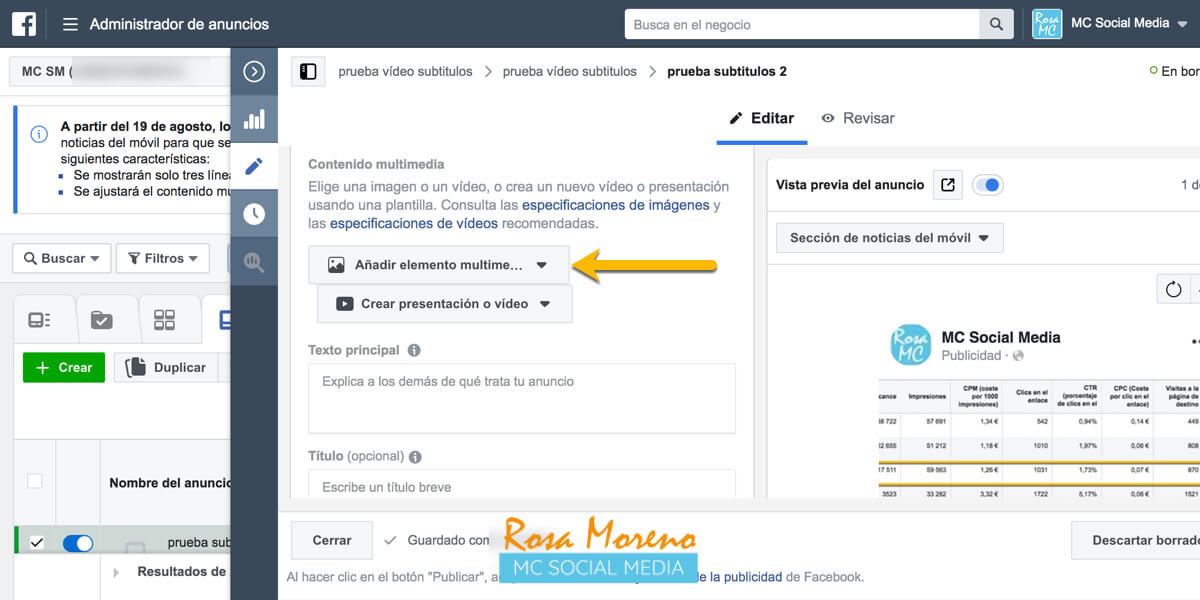Click the blue info icon in notice banner
Image resolution: width=1200 pixels, height=600 pixels.
(x=39, y=134)
